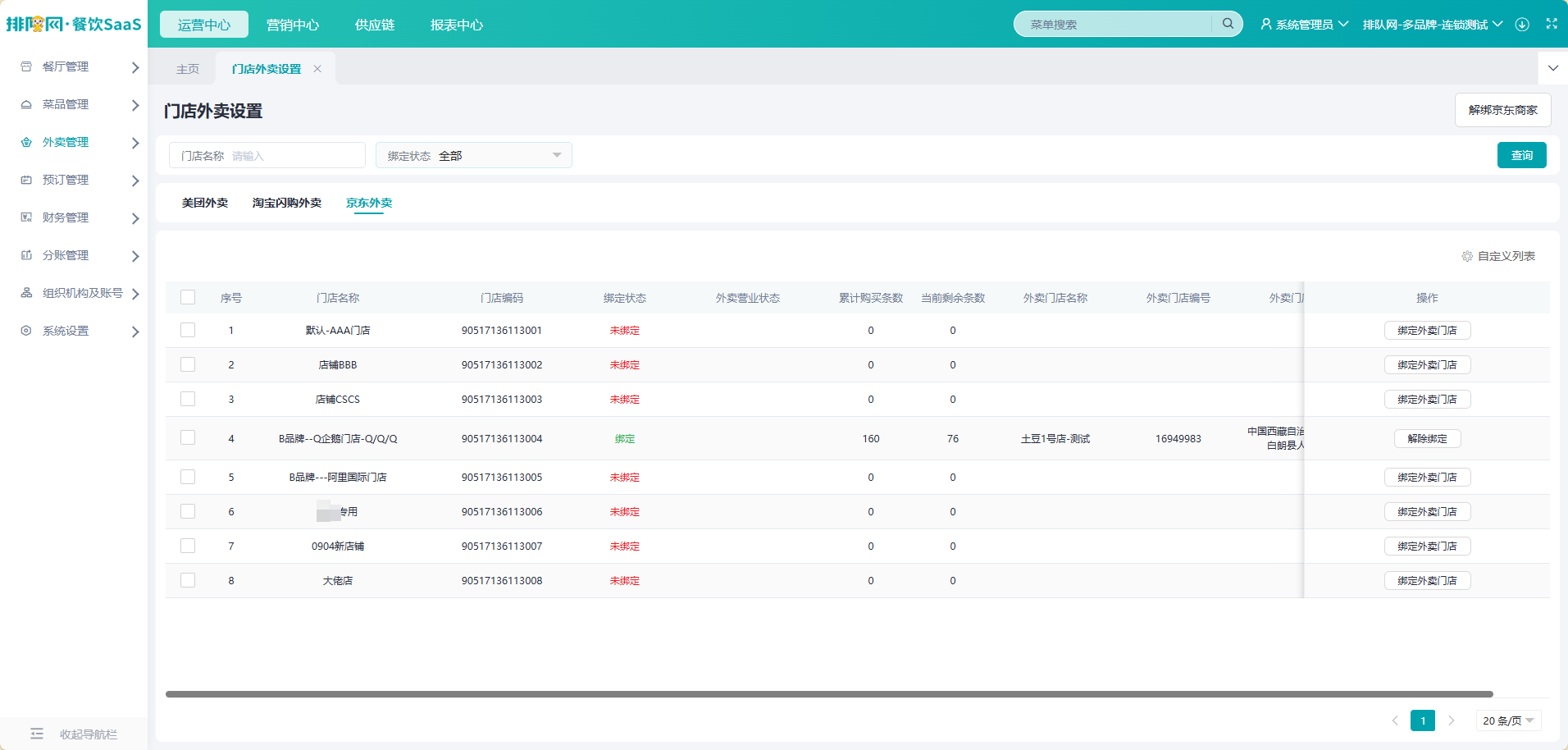Open the 绑定状态 dropdown
The width and height of the screenshot is (1568, 750).
coord(474,155)
